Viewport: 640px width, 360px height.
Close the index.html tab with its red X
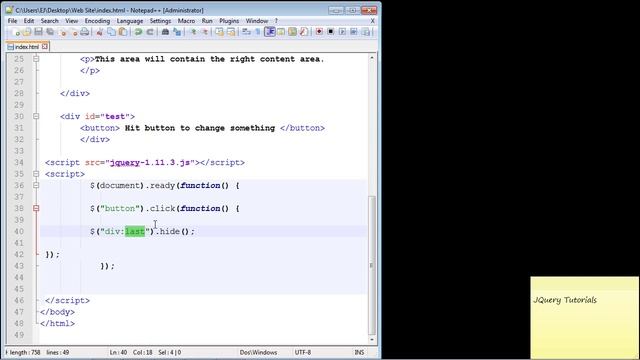tap(45, 47)
